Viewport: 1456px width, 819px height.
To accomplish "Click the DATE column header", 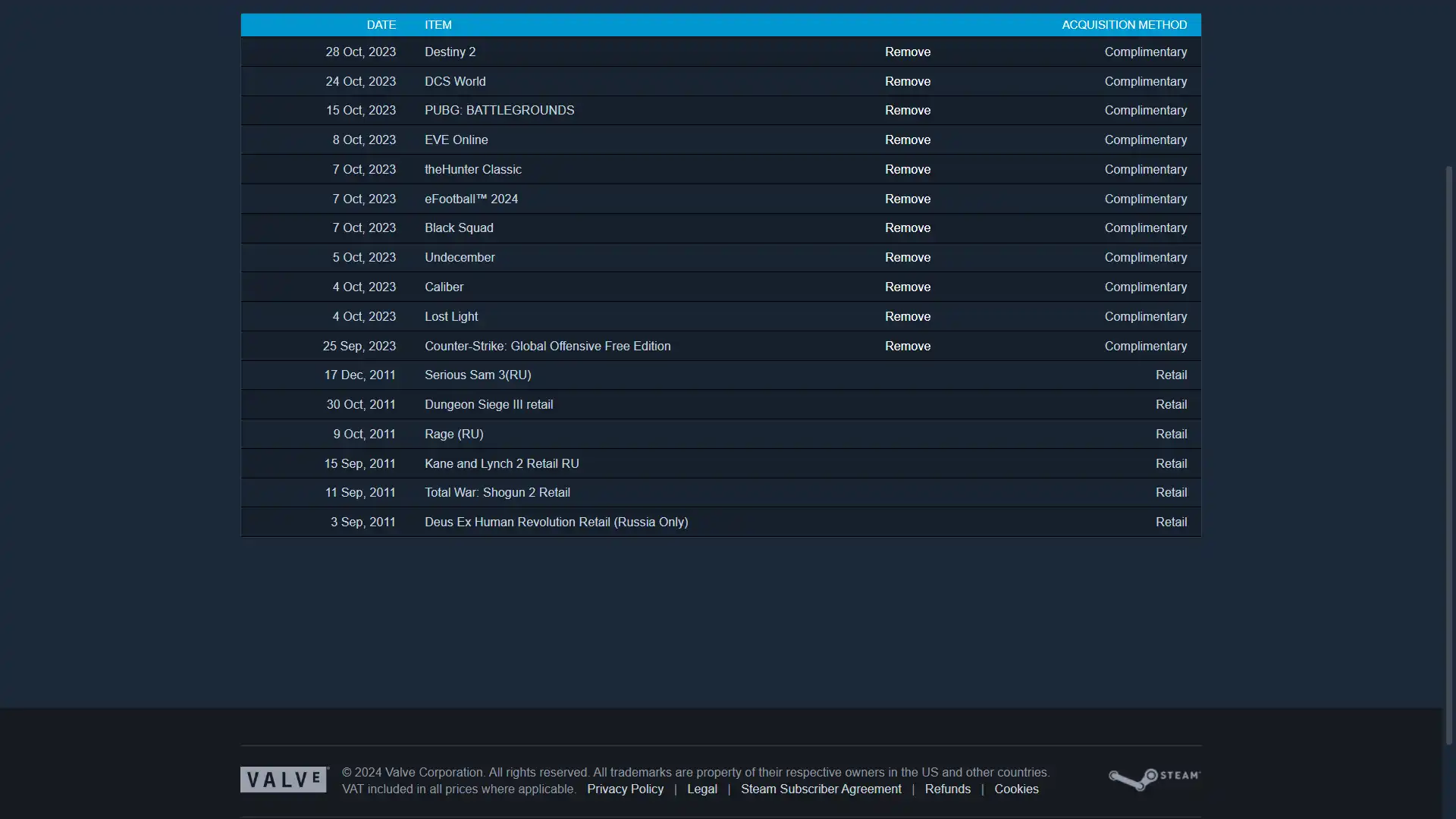I will coord(381,25).
